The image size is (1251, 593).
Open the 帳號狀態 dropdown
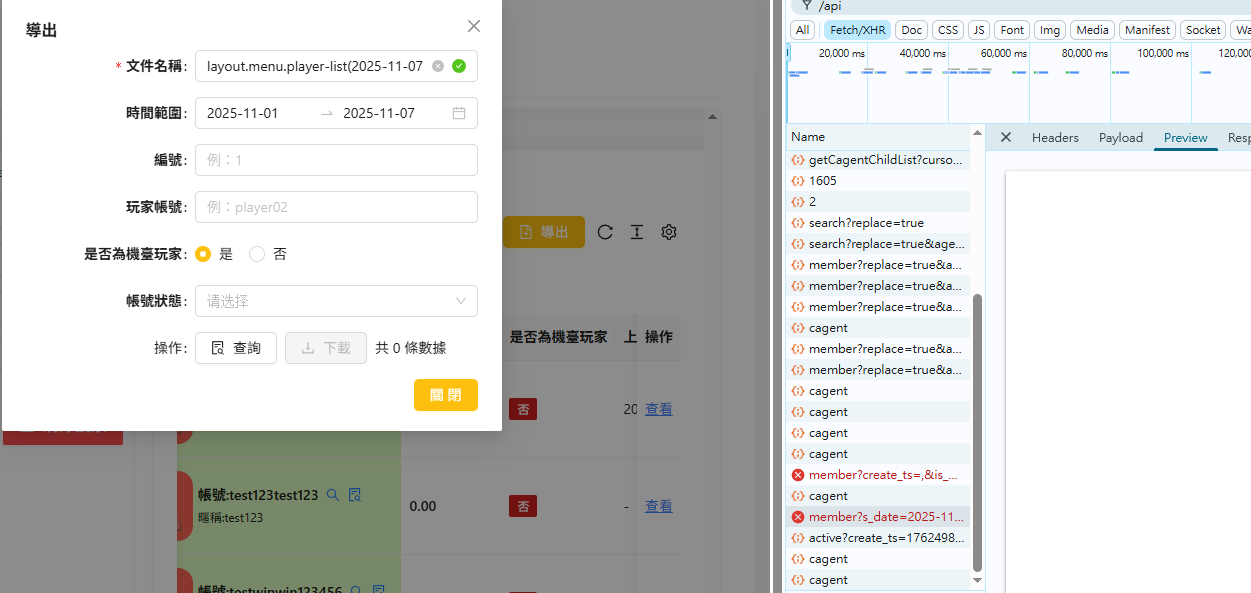click(x=336, y=301)
